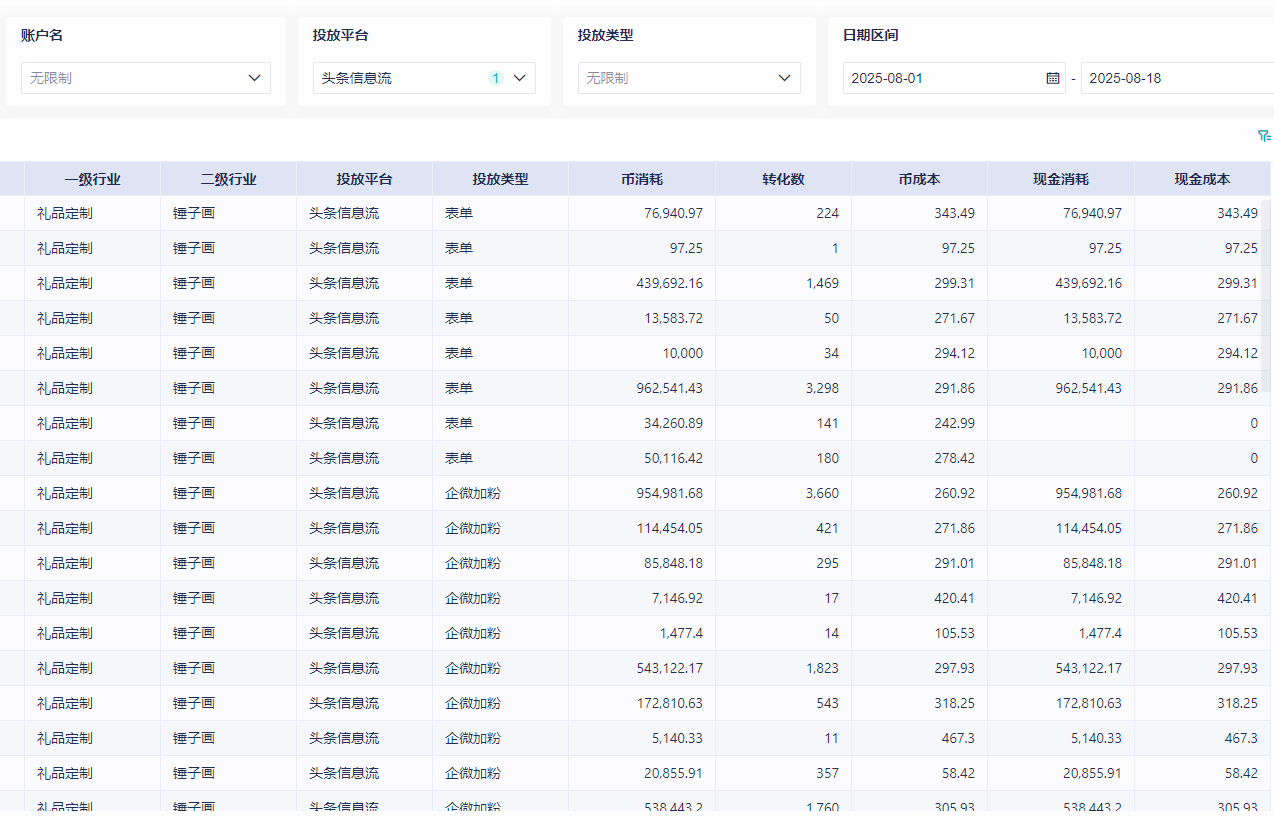Sort by the 币消耗 column header
Image resolution: width=1274 pixels, height=816 pixels.
(x=642, y=180)
